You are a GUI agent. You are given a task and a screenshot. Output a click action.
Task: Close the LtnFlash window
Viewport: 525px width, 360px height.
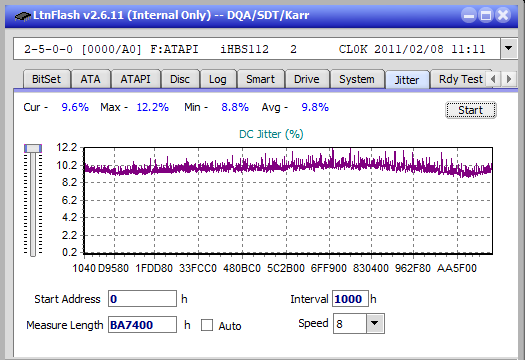tap(503, 15)
